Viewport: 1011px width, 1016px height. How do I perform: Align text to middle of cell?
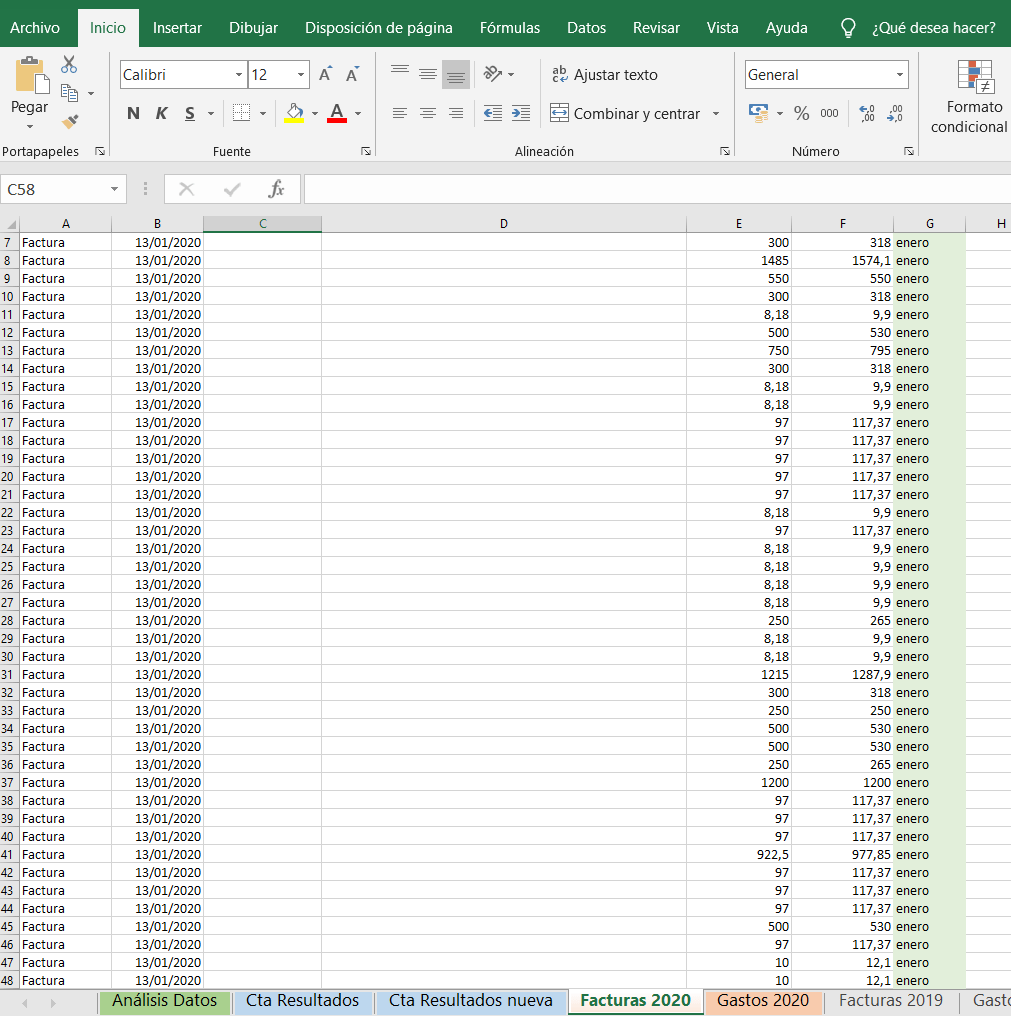pos(428,75)
